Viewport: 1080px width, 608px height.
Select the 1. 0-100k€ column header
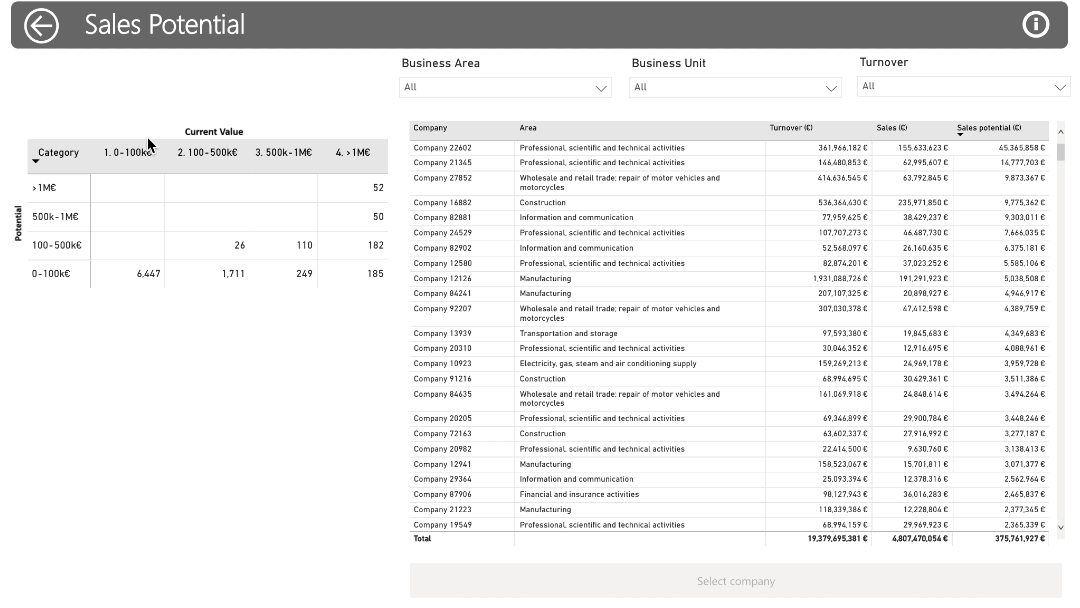point(128,153)
